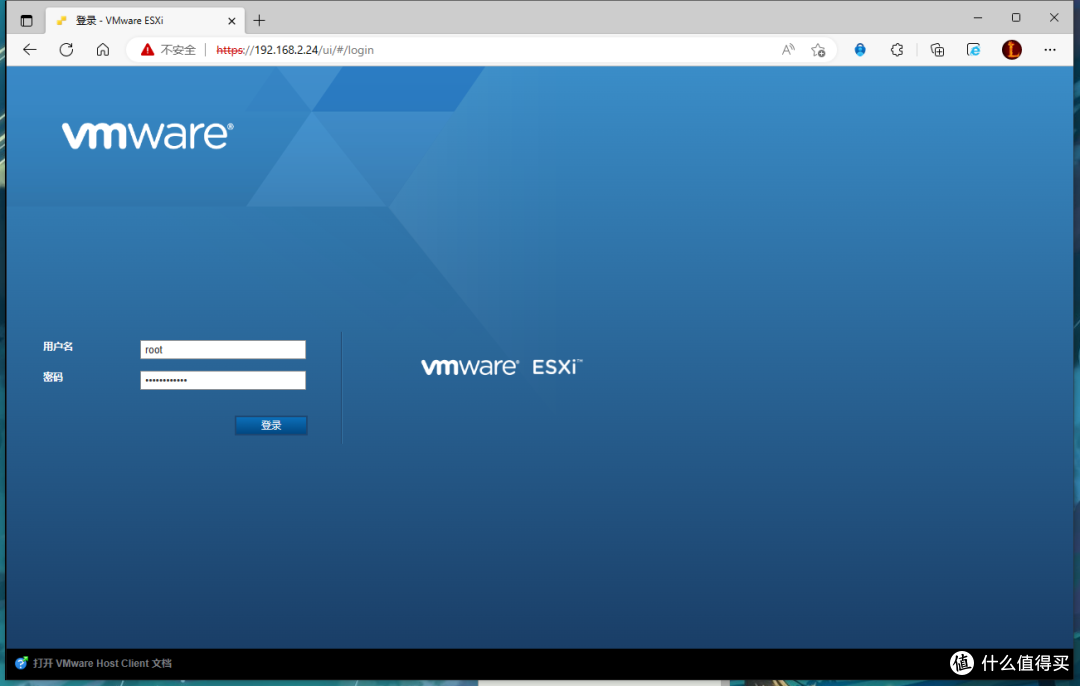Click the 不安全 security warning indicator
The height and width of the screenshot is (686, 1080).
pos(168,49)
